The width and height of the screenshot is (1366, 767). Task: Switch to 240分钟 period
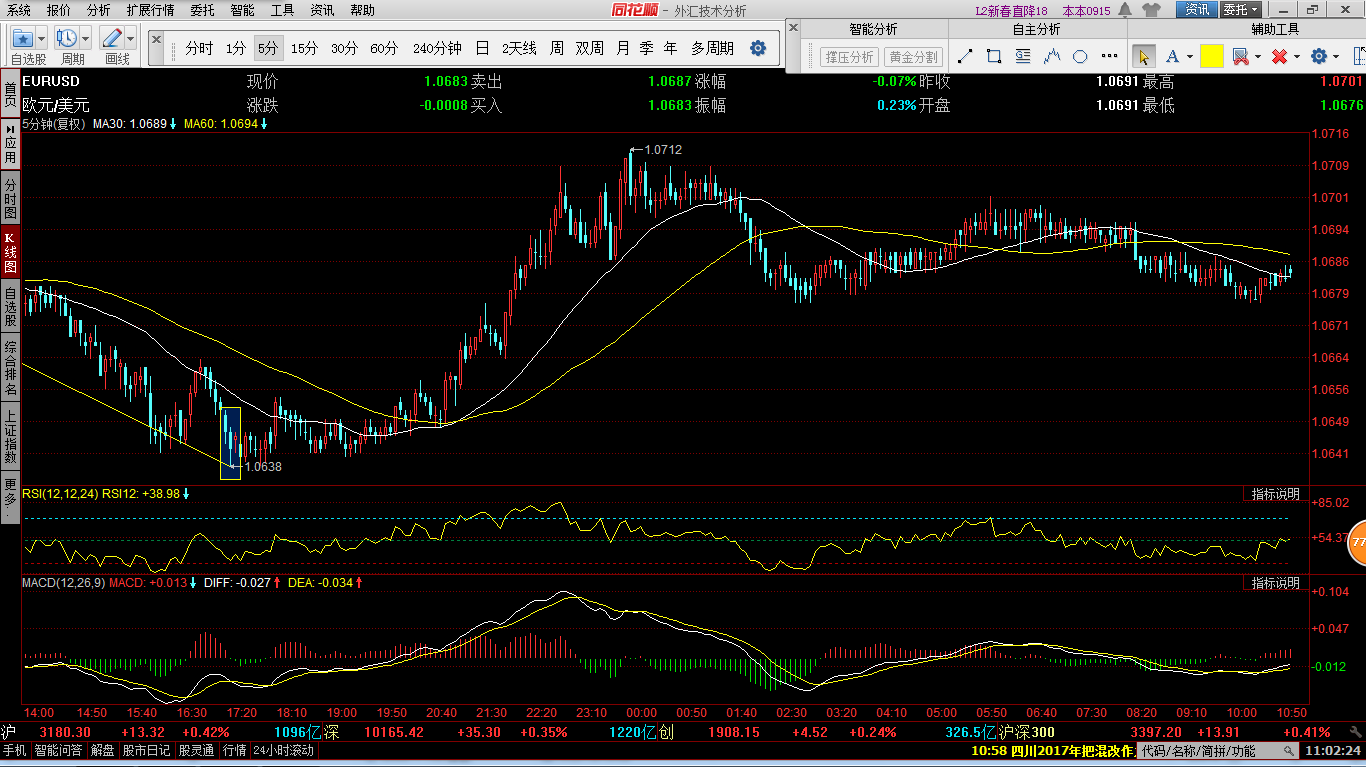pos(437,48)
